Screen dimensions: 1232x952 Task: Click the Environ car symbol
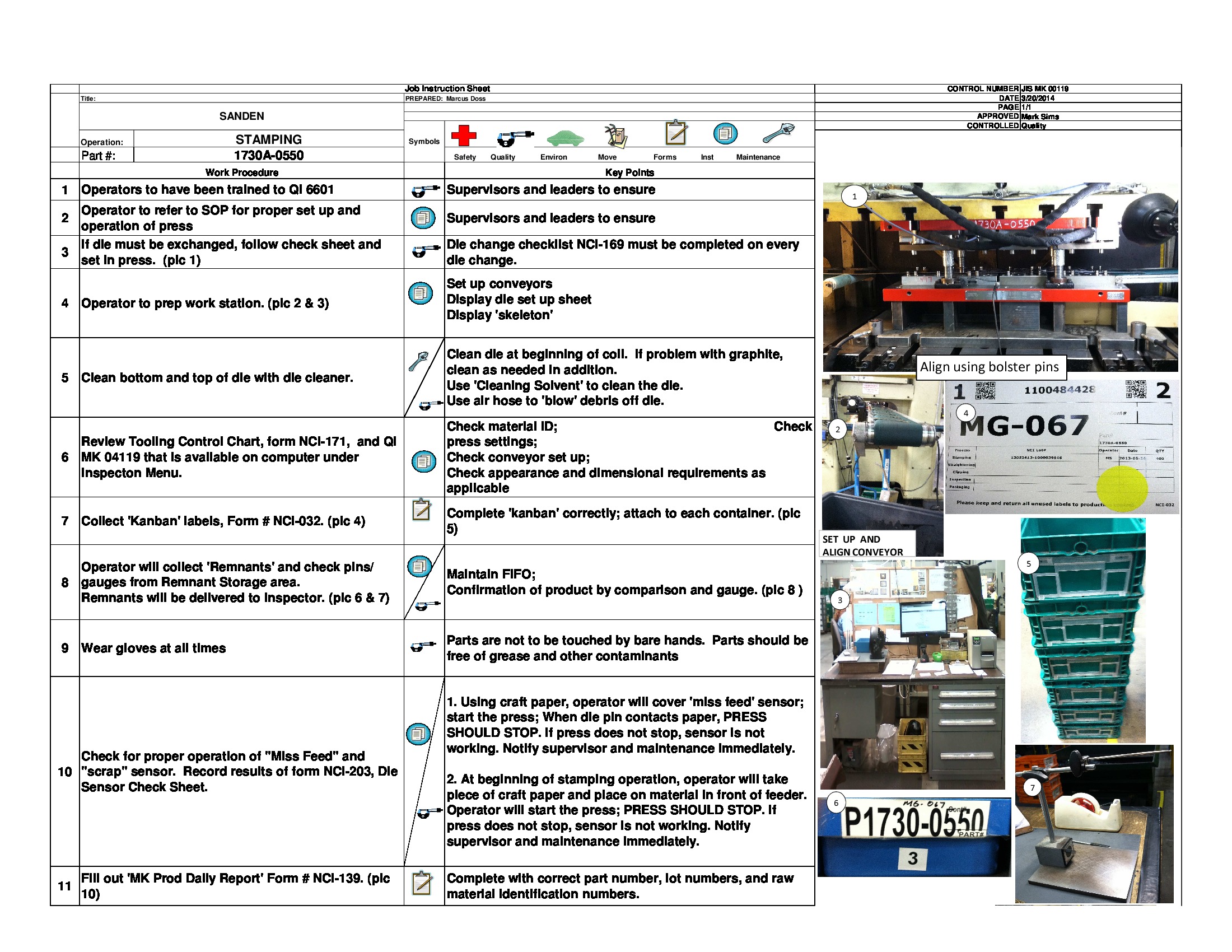(566, 139)
